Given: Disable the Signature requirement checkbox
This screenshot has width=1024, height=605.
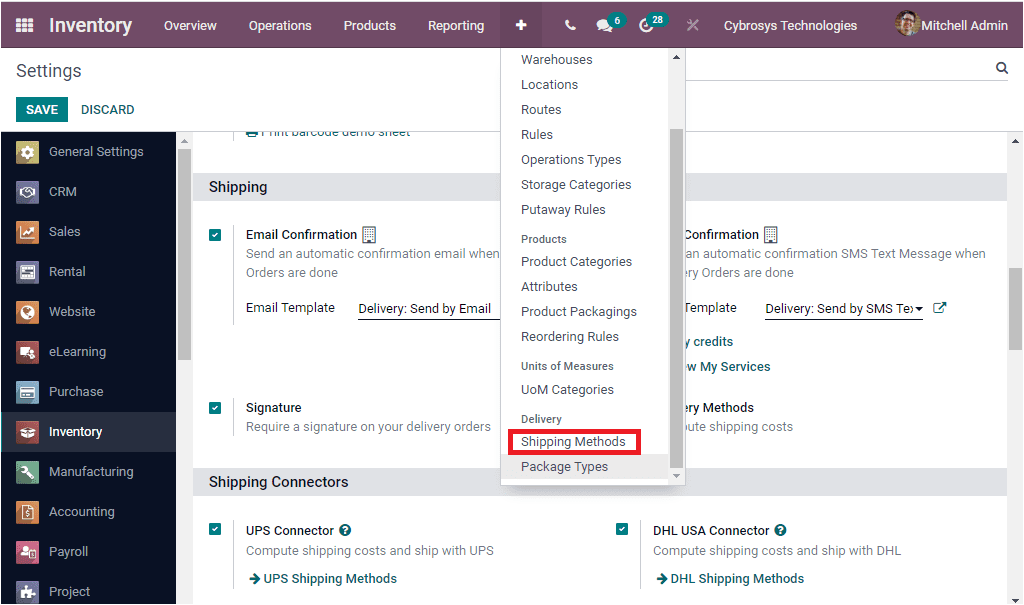Looking at the screenshot, I should coord(215,408).
